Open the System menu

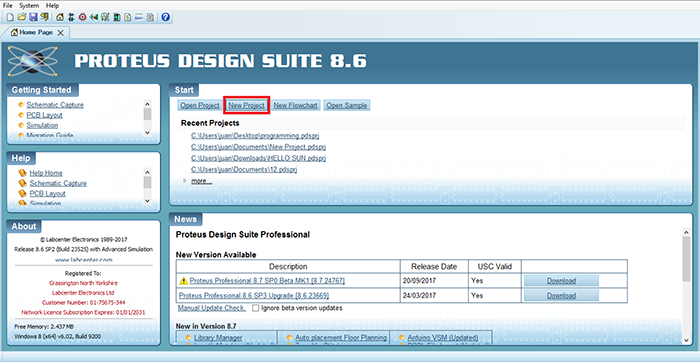[29, 5]
